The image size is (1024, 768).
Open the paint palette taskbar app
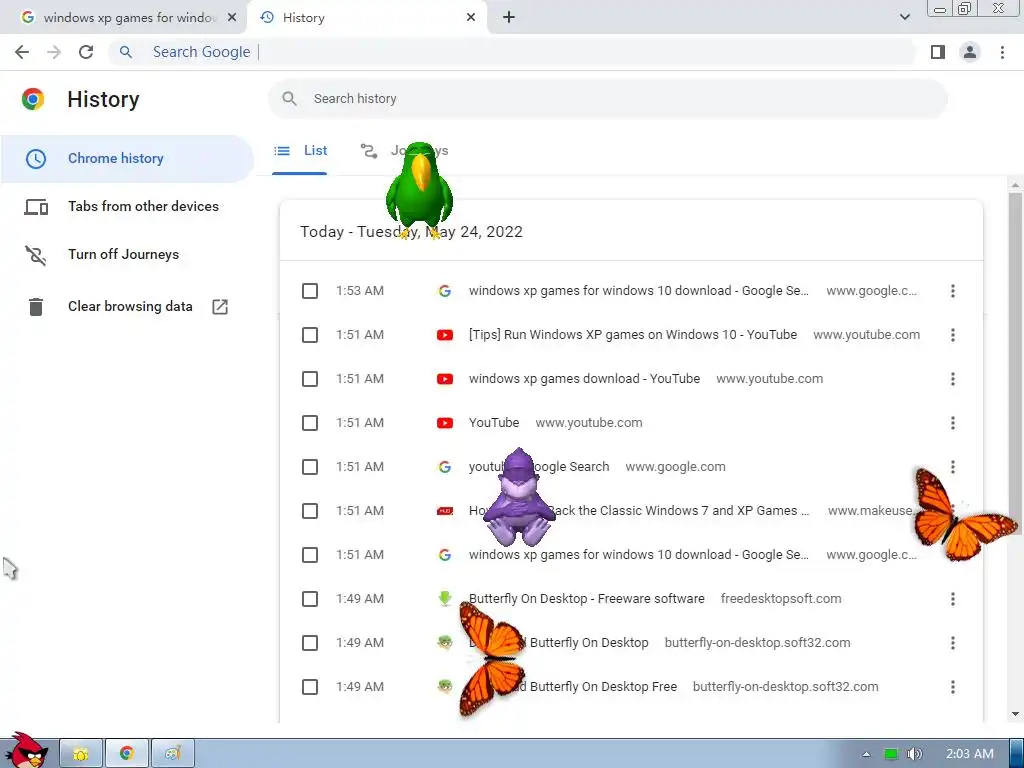coord(172,754)
